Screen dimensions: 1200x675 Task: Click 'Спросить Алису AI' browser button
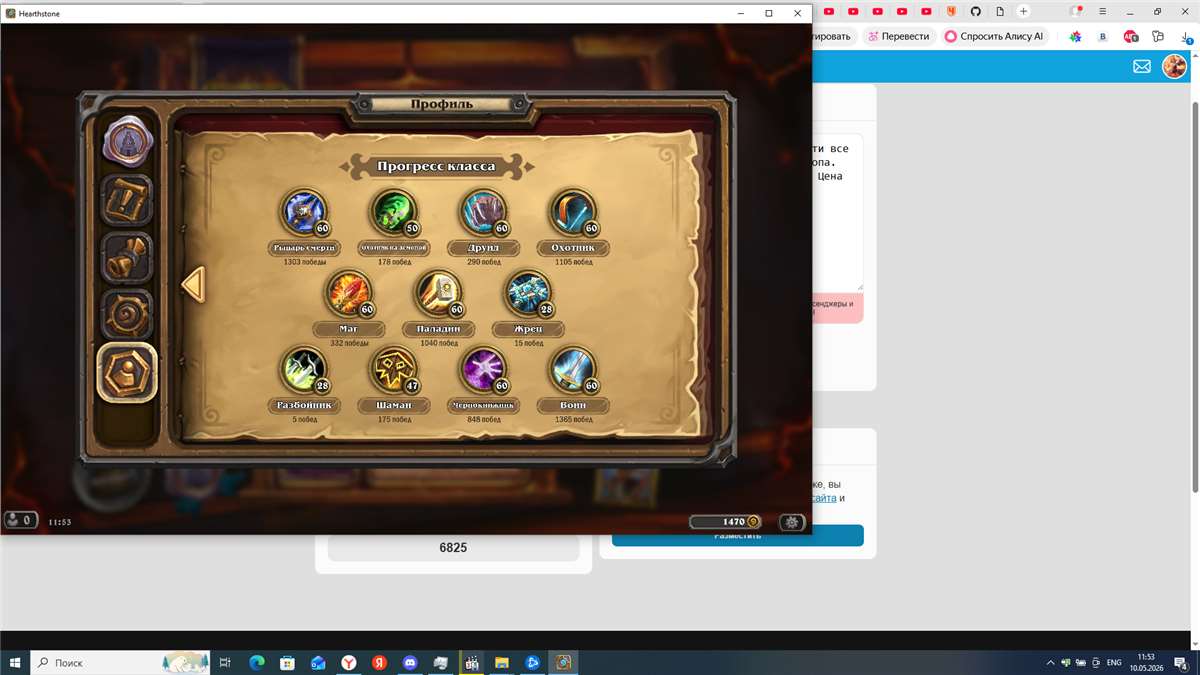[x=994, y=36]
